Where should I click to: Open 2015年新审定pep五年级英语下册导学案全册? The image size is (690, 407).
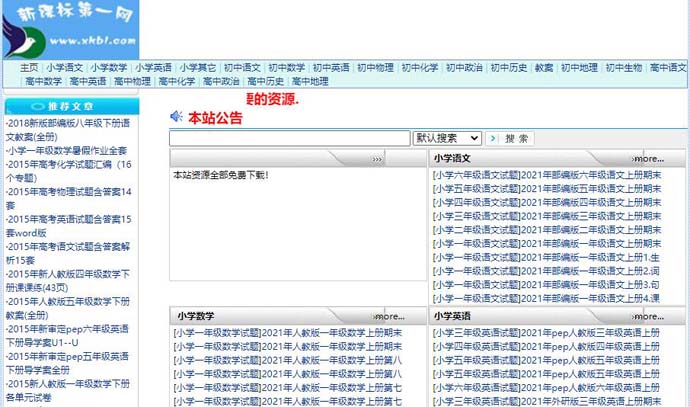(x=67, y=363)
